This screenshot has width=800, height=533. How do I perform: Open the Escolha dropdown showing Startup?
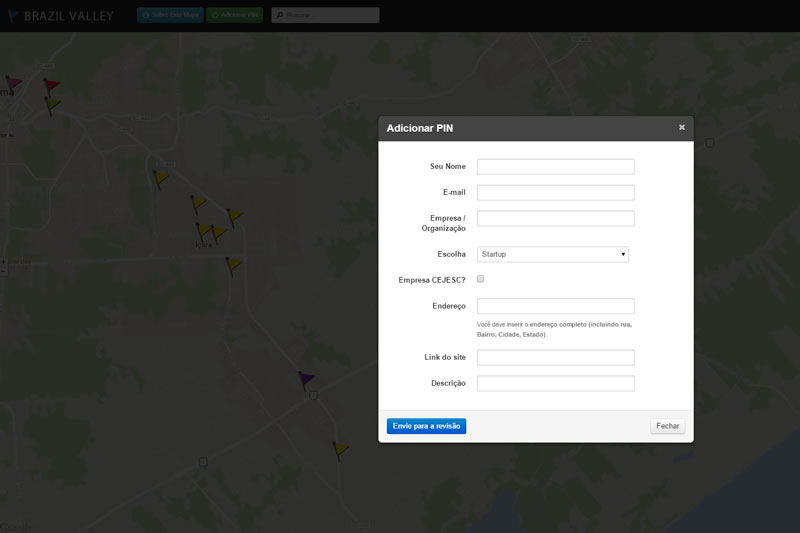[x=552, y=254]
